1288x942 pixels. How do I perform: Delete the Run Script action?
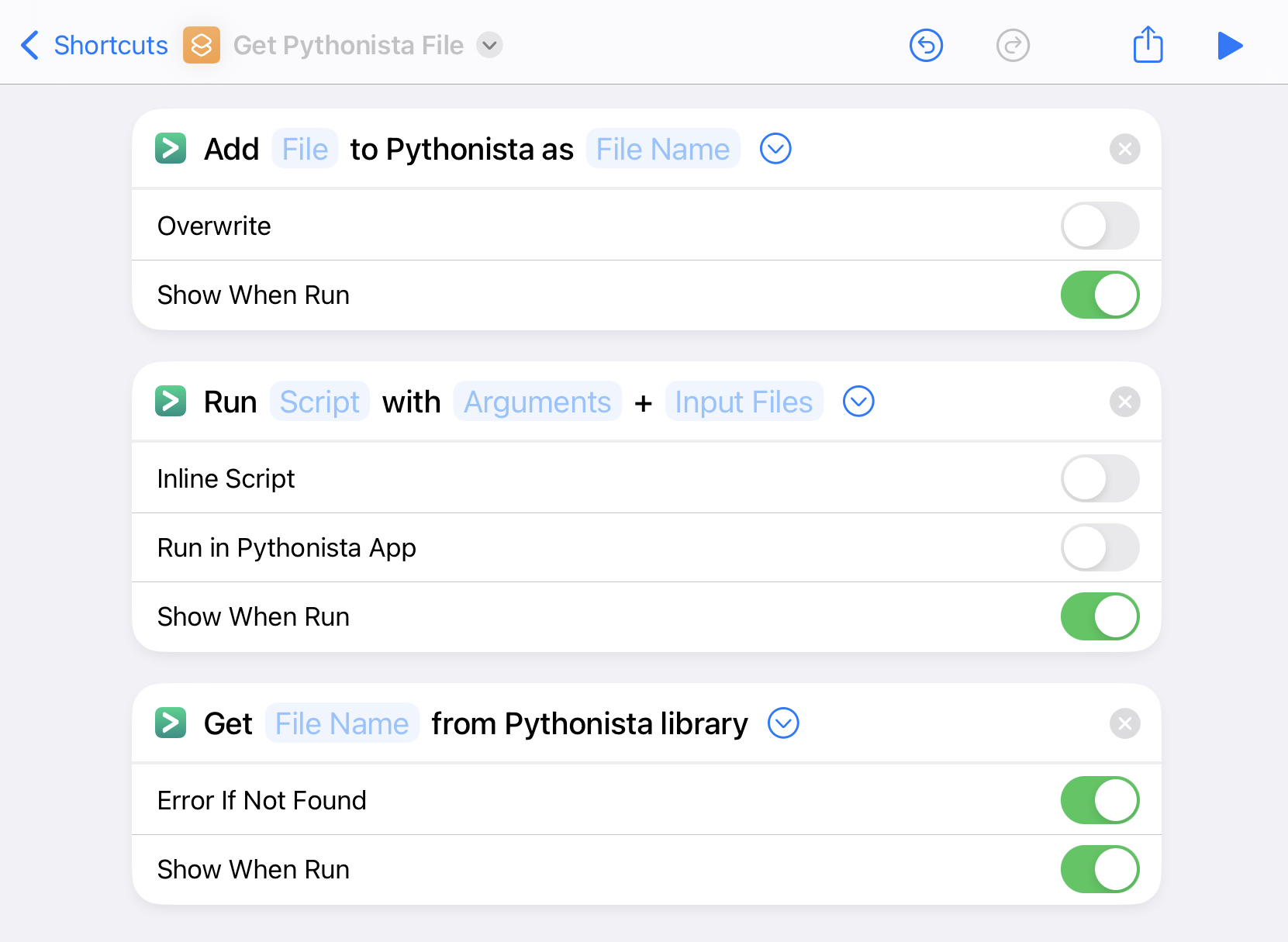pyautogui.click(x=1124, y=402)
